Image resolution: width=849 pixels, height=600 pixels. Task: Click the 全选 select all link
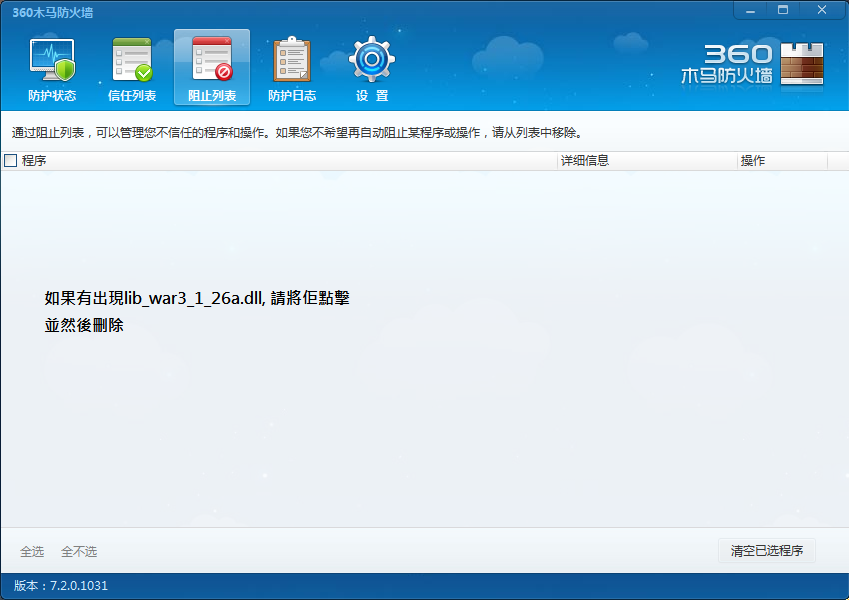(32, 551)
